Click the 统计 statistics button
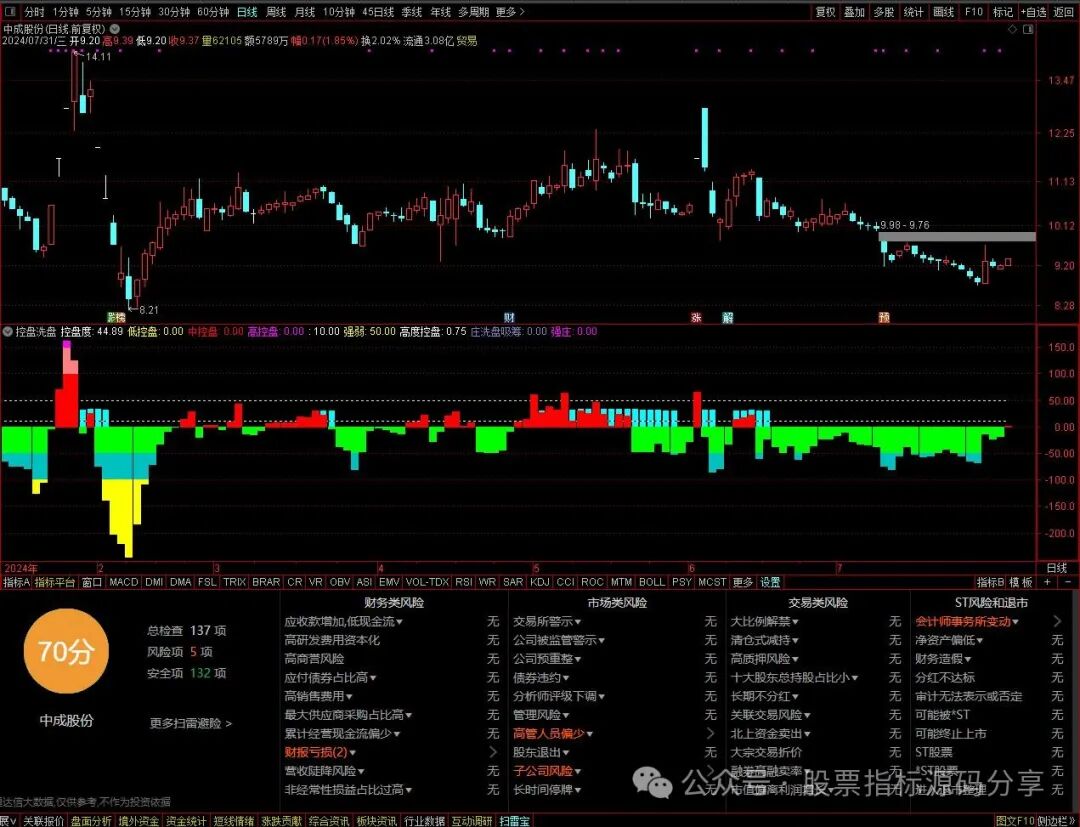The image size is (1080, 827). coord(913,12)
